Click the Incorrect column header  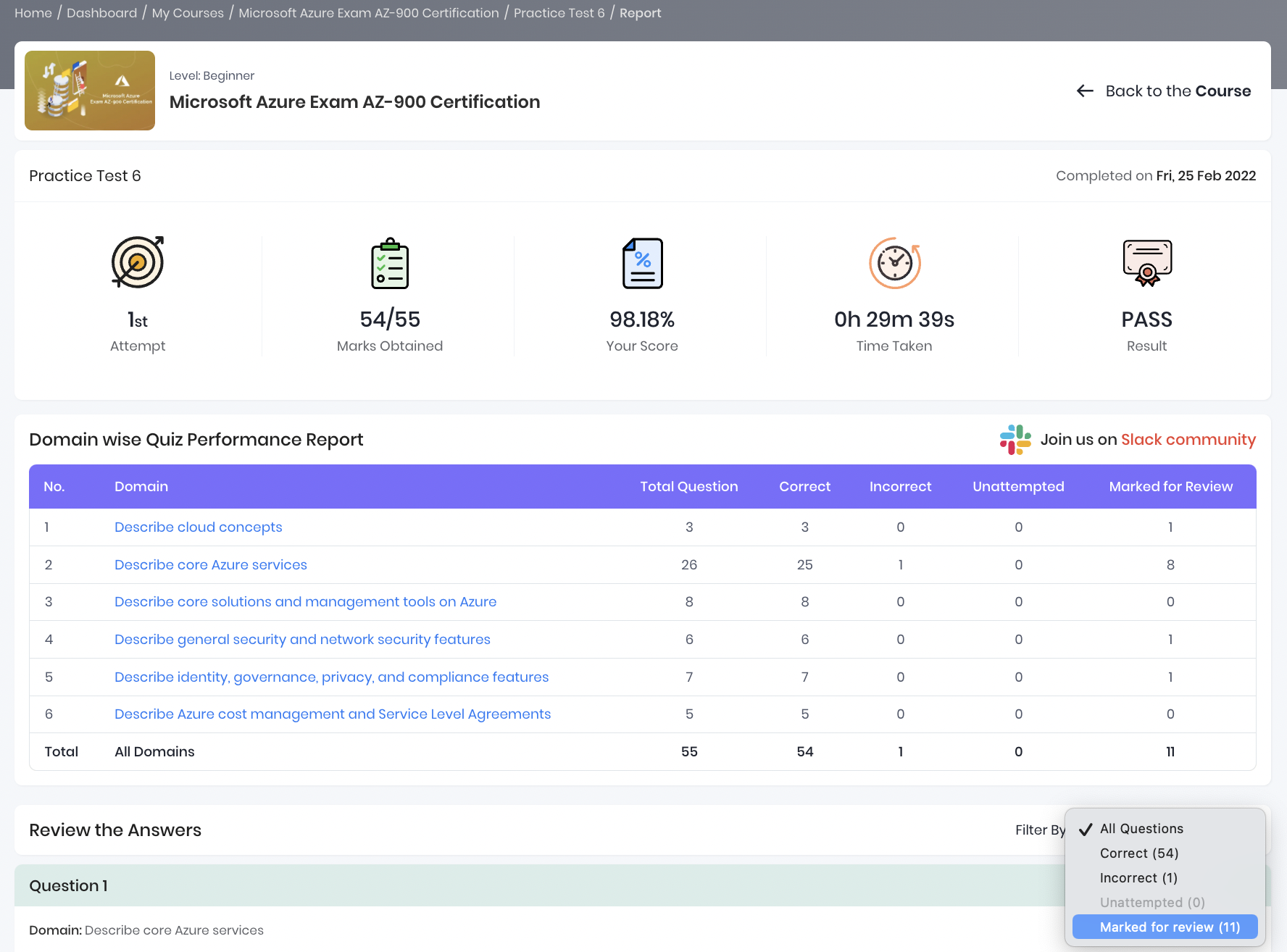(901, 487)
